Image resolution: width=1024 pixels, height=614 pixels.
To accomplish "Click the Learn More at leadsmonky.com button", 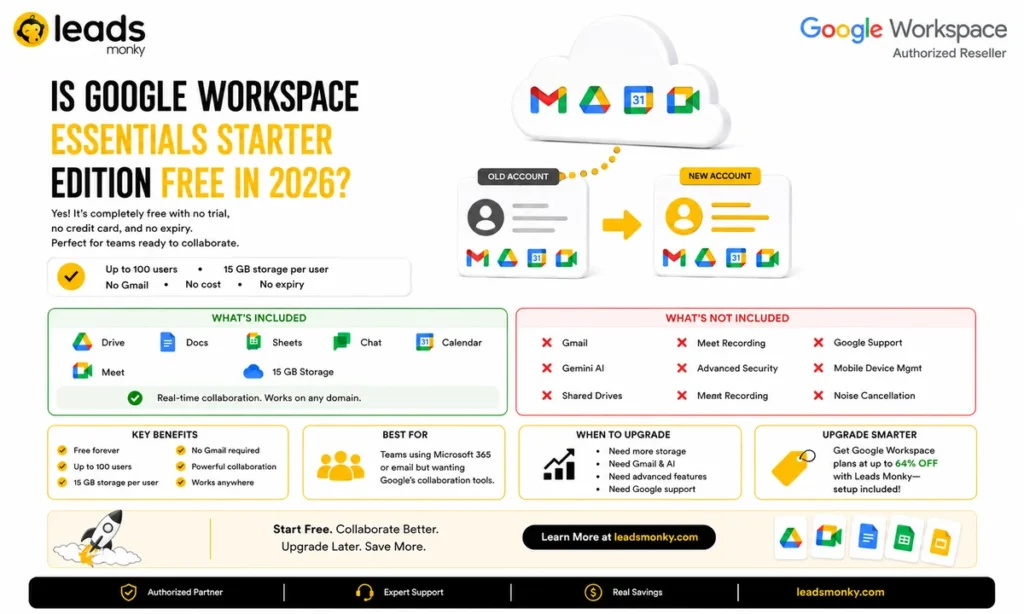I will click(618, 537).
